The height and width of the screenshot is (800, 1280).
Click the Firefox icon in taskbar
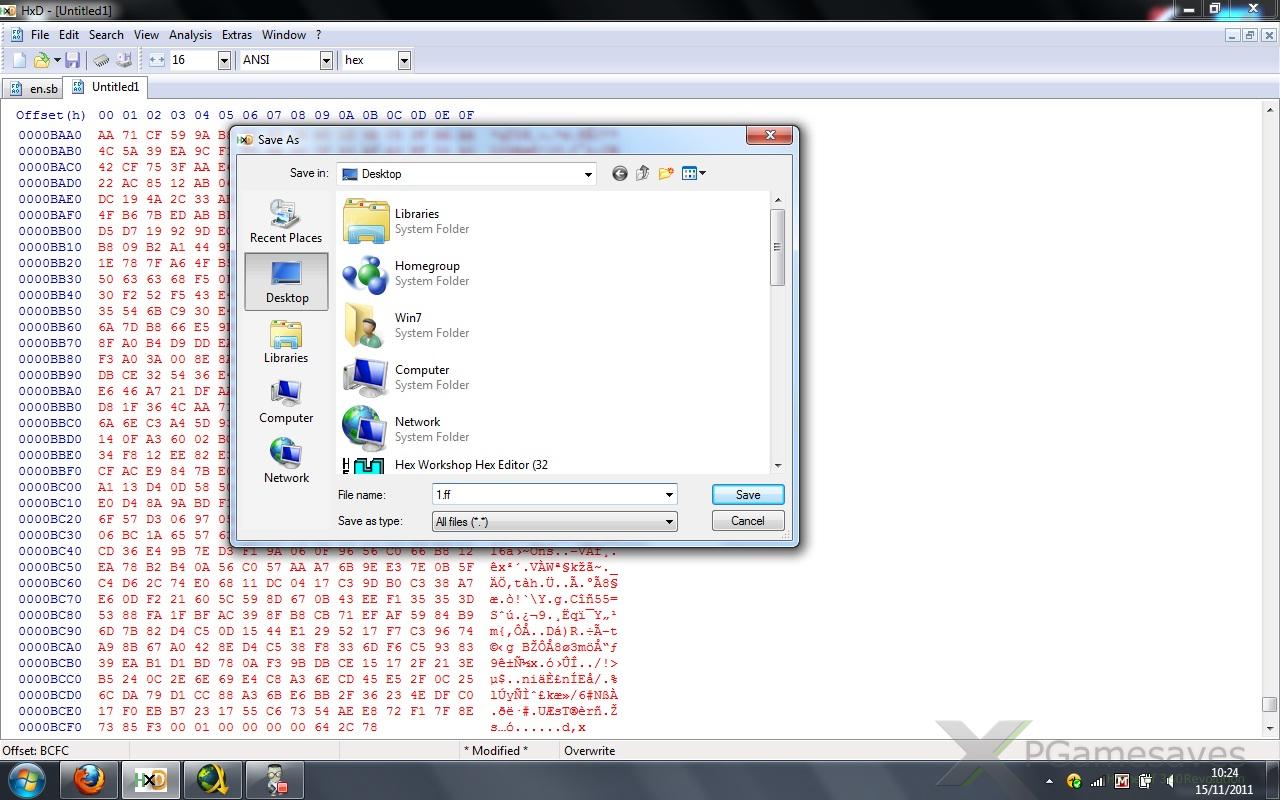(x=90, y=779)
